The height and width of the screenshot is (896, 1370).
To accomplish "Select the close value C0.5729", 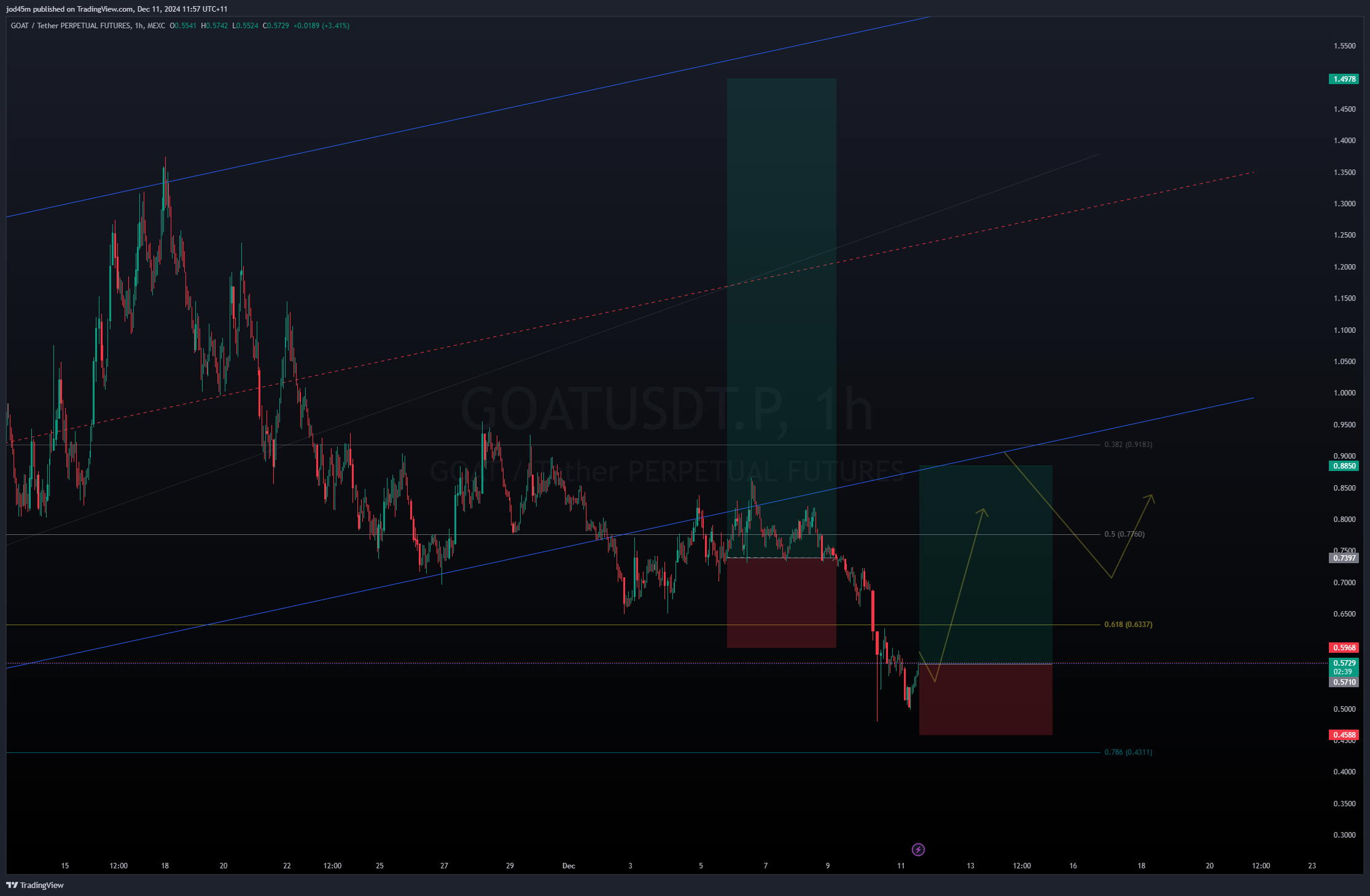I will [x=276, y=26].
